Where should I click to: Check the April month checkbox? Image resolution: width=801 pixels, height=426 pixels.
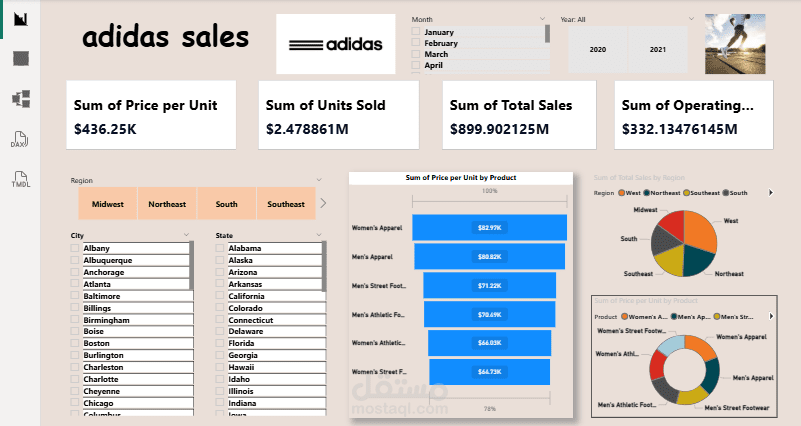pos(416,65)
